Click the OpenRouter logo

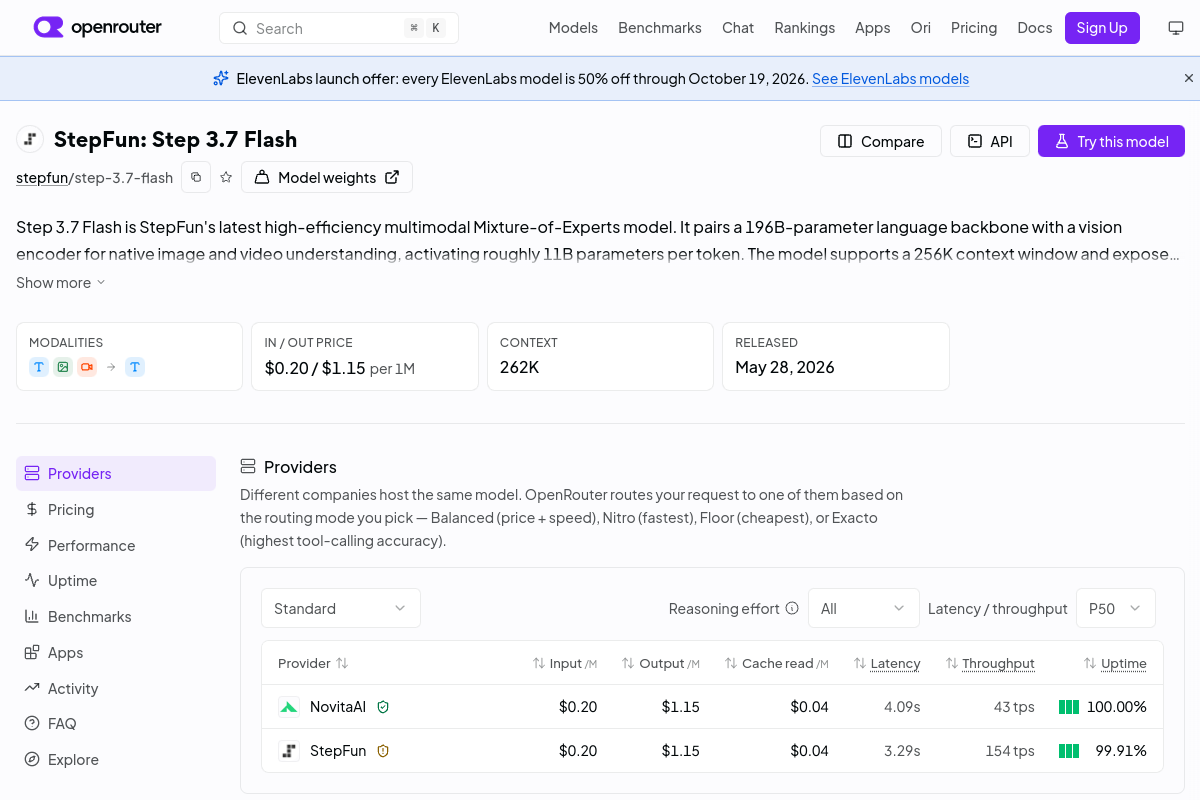coord(98,28)
